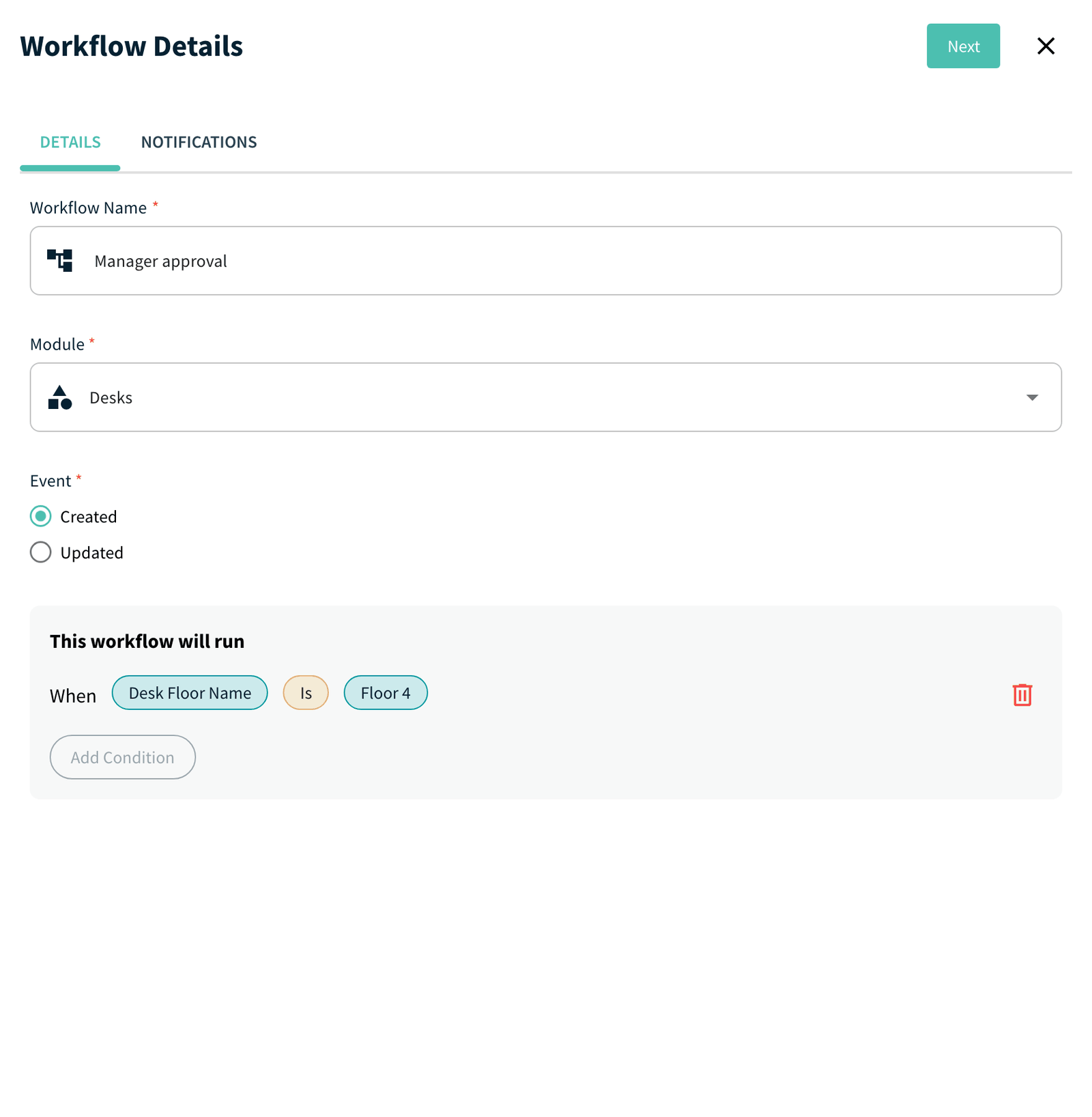
Task: Select the Created event radio button
Action: click(40, 516)
